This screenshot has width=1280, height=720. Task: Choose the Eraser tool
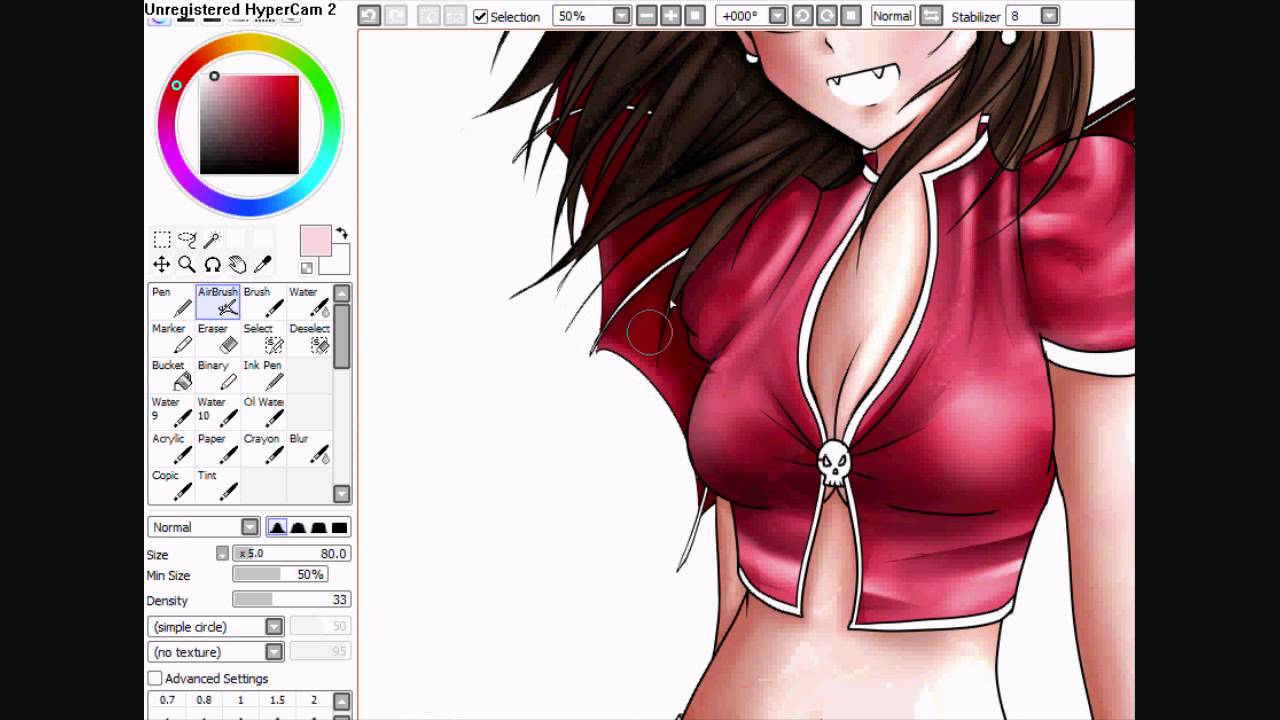[218, 339]
